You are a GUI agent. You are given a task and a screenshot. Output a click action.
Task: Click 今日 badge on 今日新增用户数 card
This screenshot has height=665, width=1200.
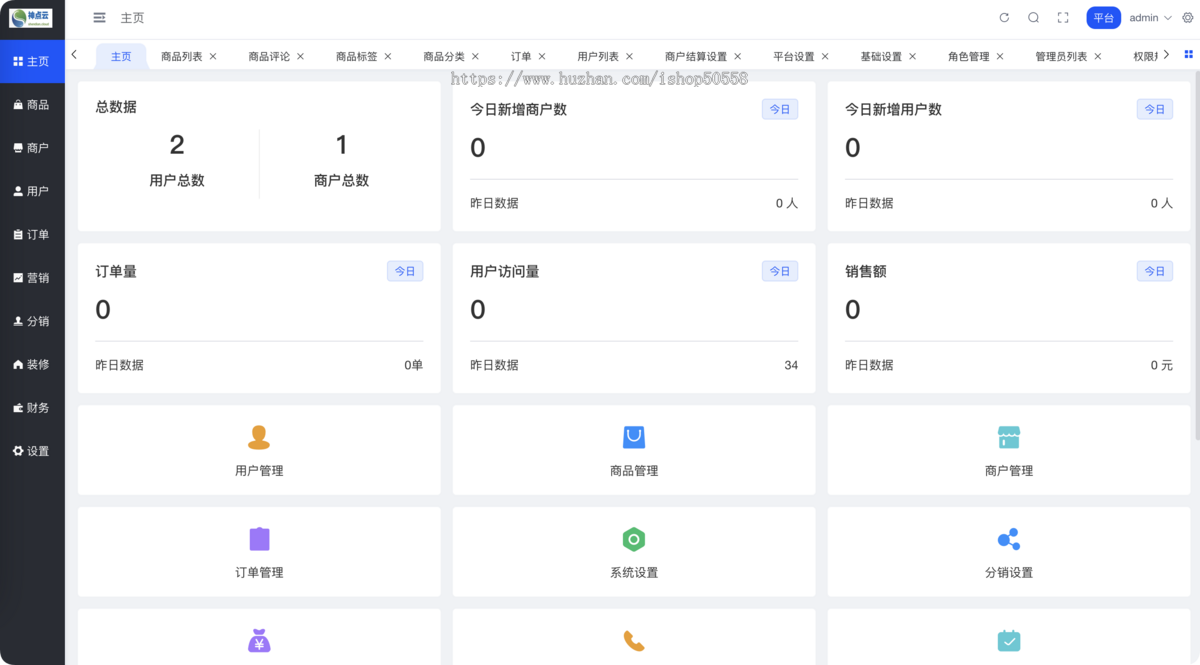pos(1155,109)
